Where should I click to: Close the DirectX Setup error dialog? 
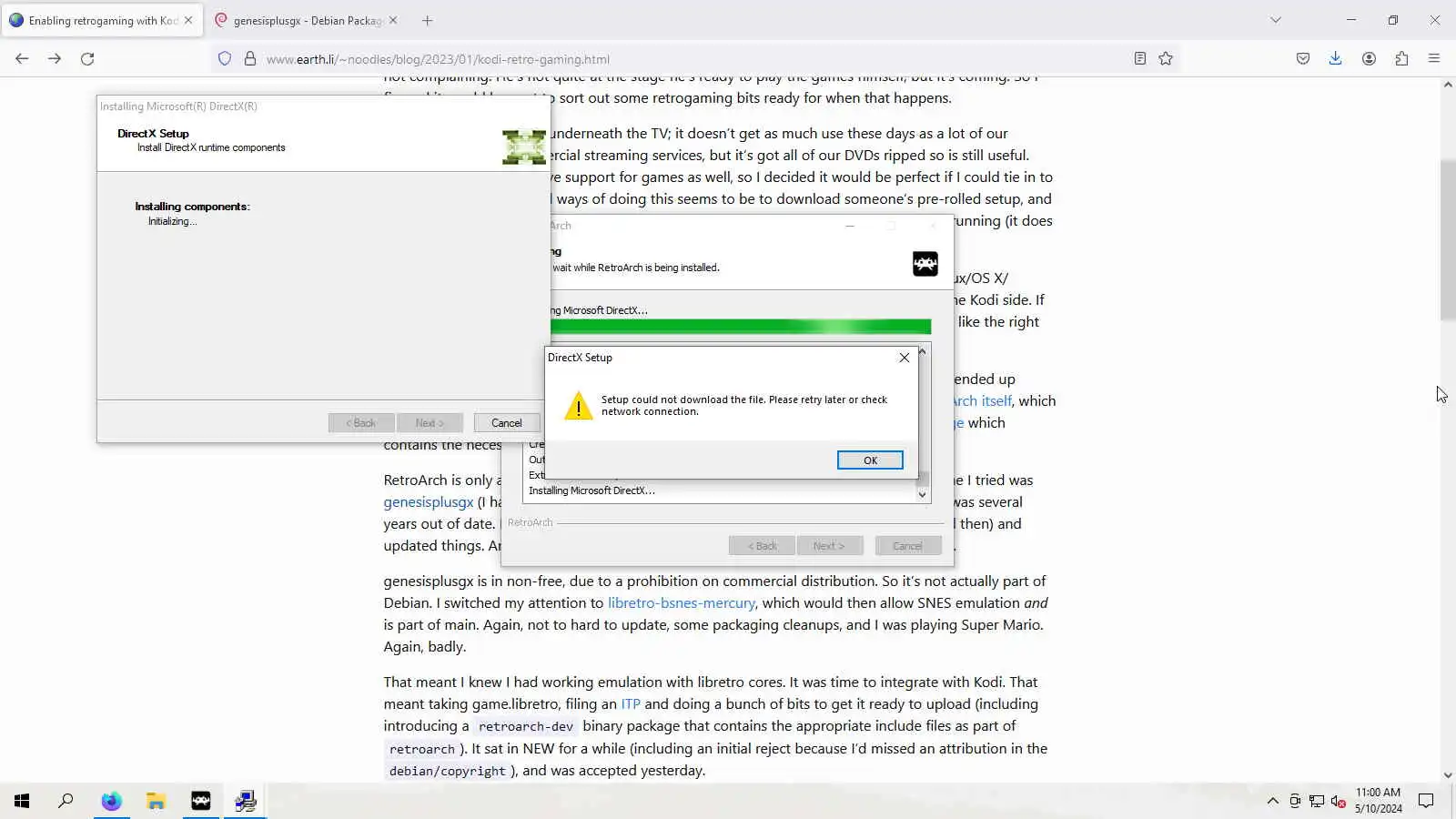(904, 358)
